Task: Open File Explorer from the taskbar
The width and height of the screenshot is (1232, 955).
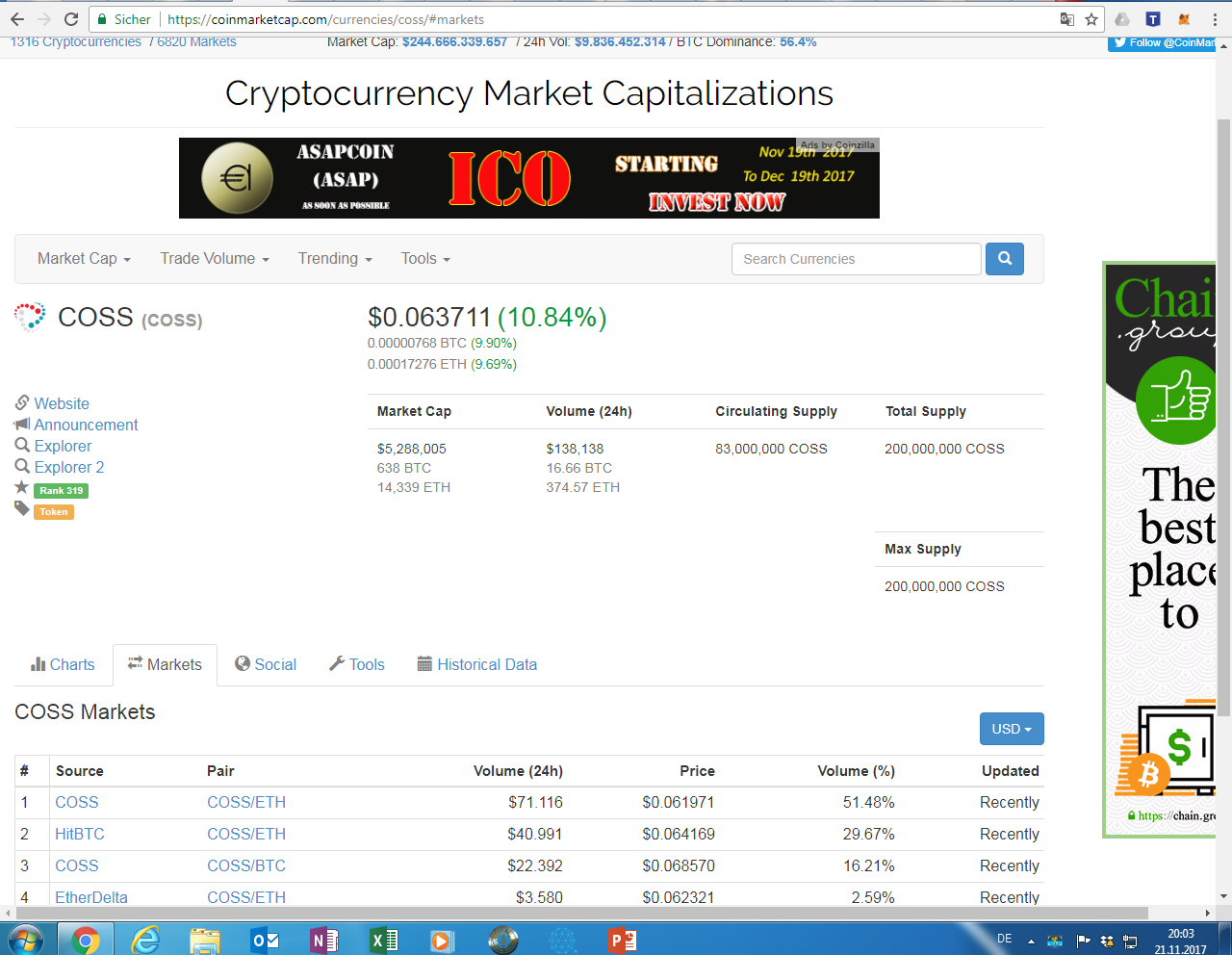Action: click(x=205, y=940)
